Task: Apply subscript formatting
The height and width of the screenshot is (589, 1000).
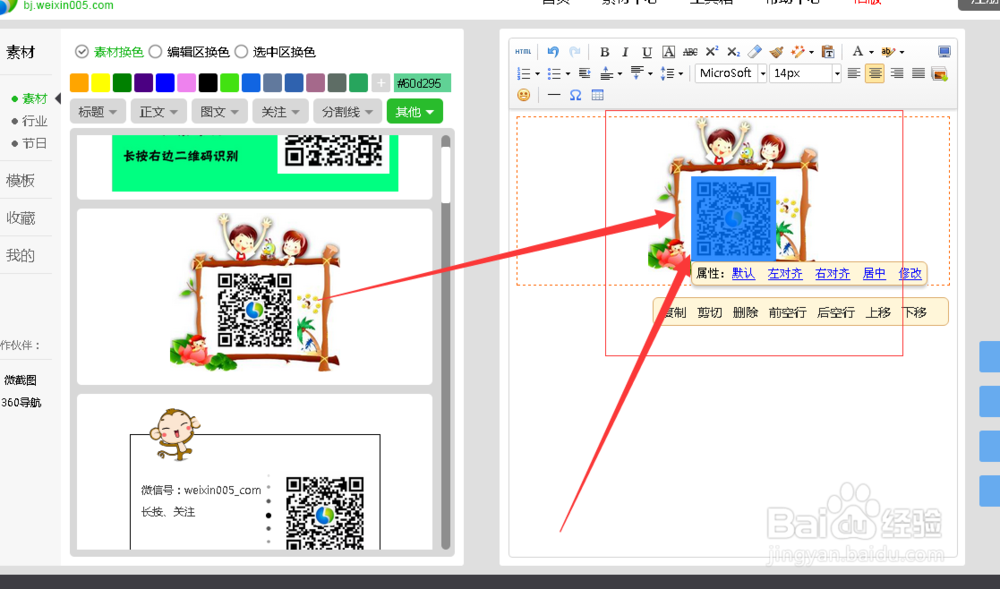Action: pyautogui.click(x=733, y=52)
